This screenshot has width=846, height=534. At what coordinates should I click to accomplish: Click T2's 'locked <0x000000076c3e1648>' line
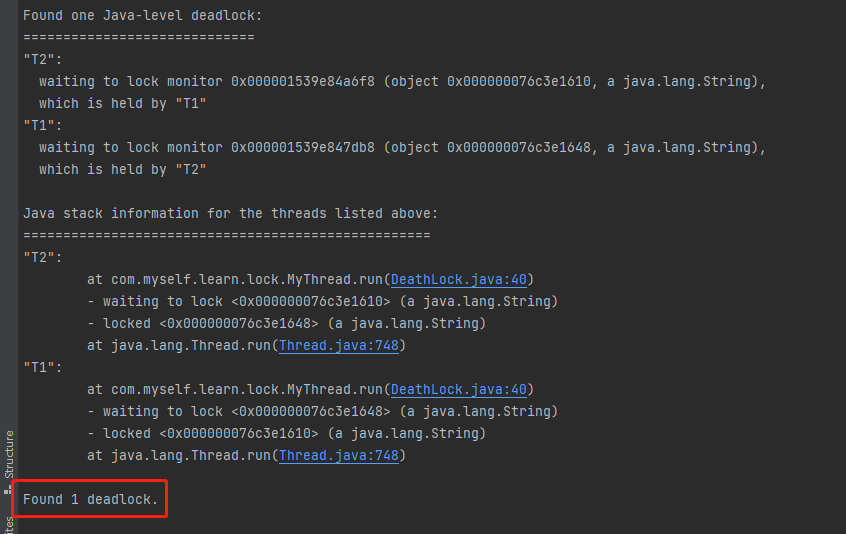click(286, 324)
